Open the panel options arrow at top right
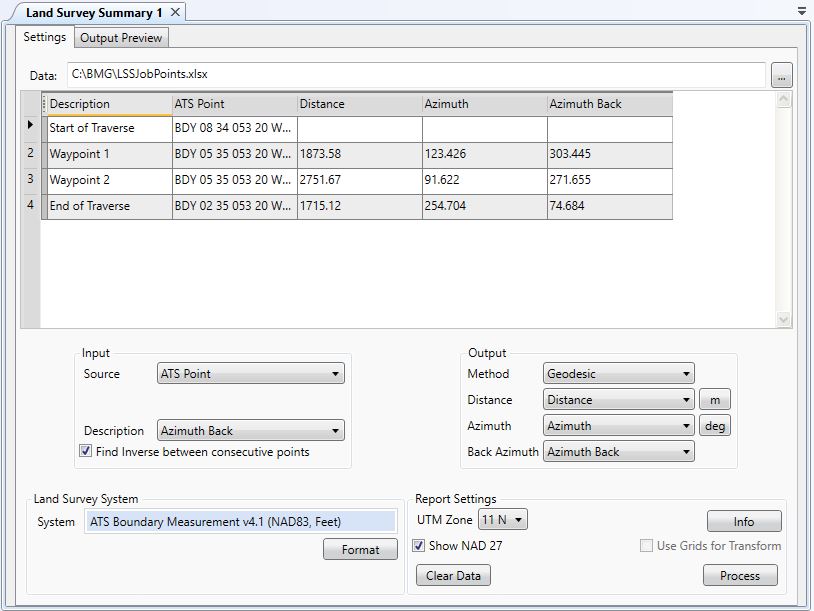This screenshot has height=611, width=814. pyautogui.click(x=802, y=12)
